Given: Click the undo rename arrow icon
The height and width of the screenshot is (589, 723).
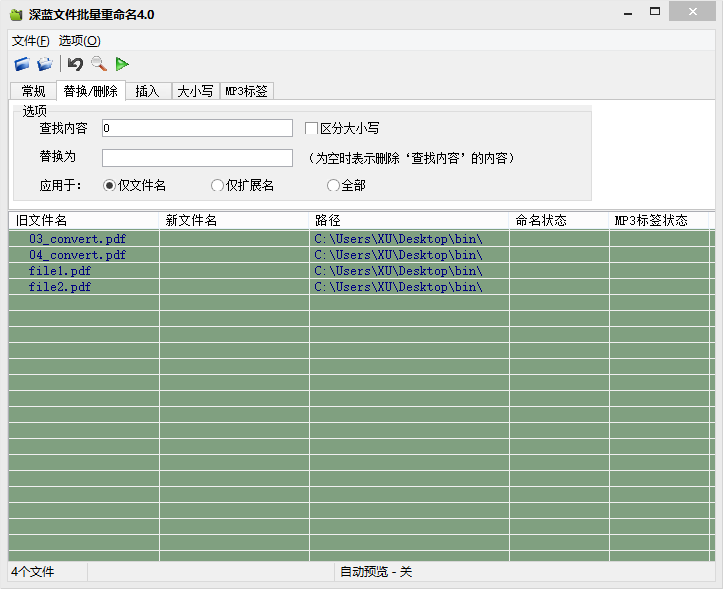Looking at the screenshot, I should (75, 64).
